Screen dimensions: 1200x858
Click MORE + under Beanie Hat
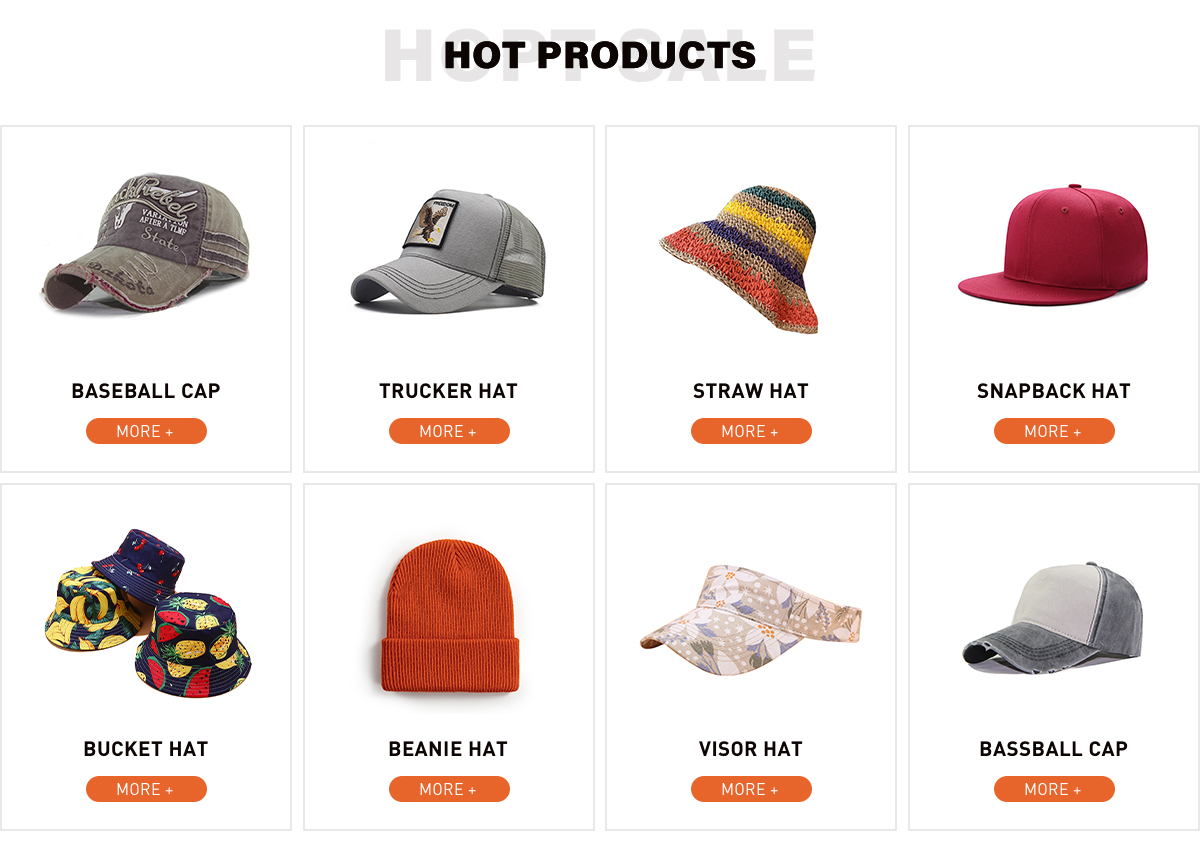click(x=449, y=789)
